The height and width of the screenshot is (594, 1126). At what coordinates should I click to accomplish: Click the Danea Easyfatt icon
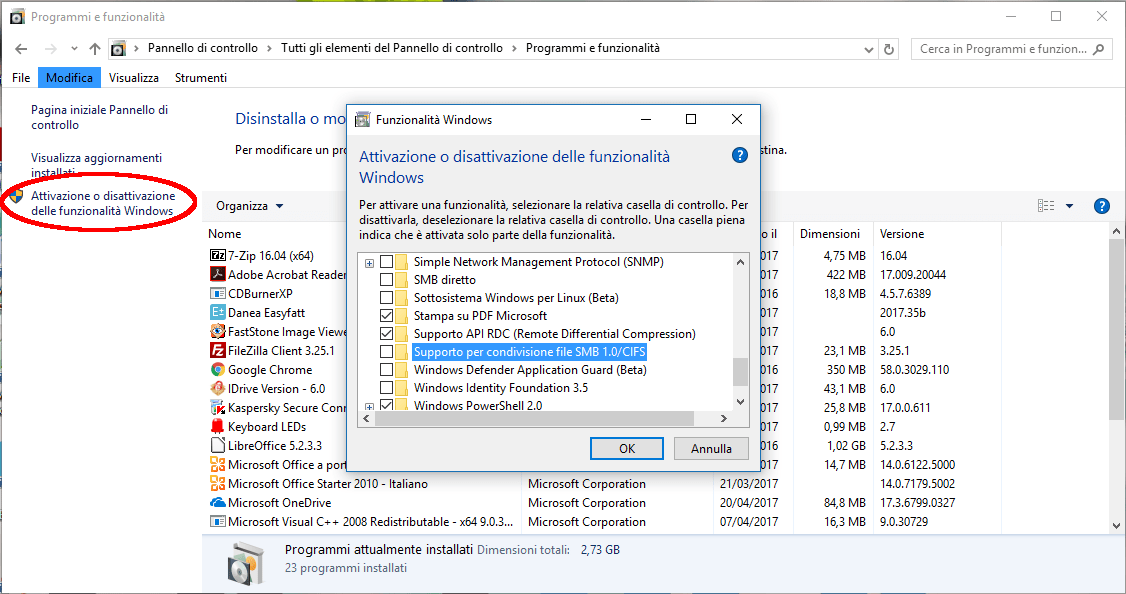click(218, 312)
